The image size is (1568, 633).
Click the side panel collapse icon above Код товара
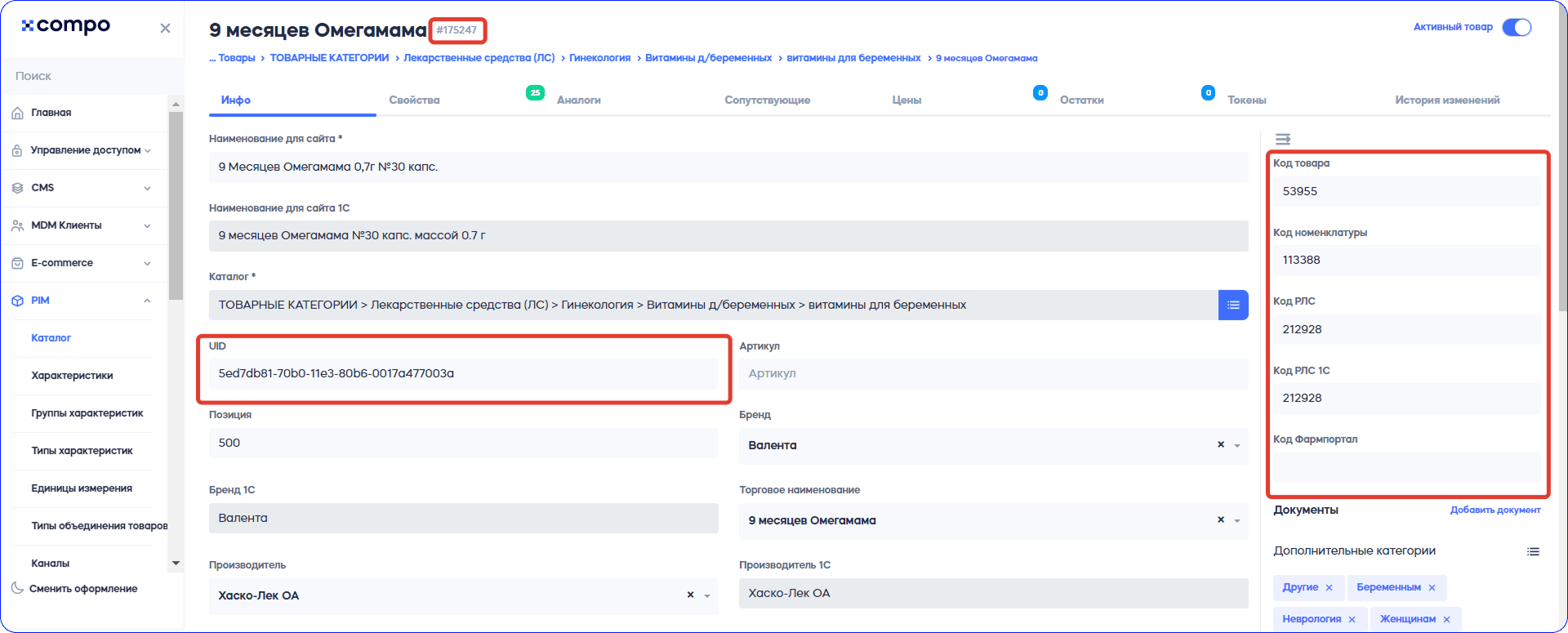point(1283,139)
